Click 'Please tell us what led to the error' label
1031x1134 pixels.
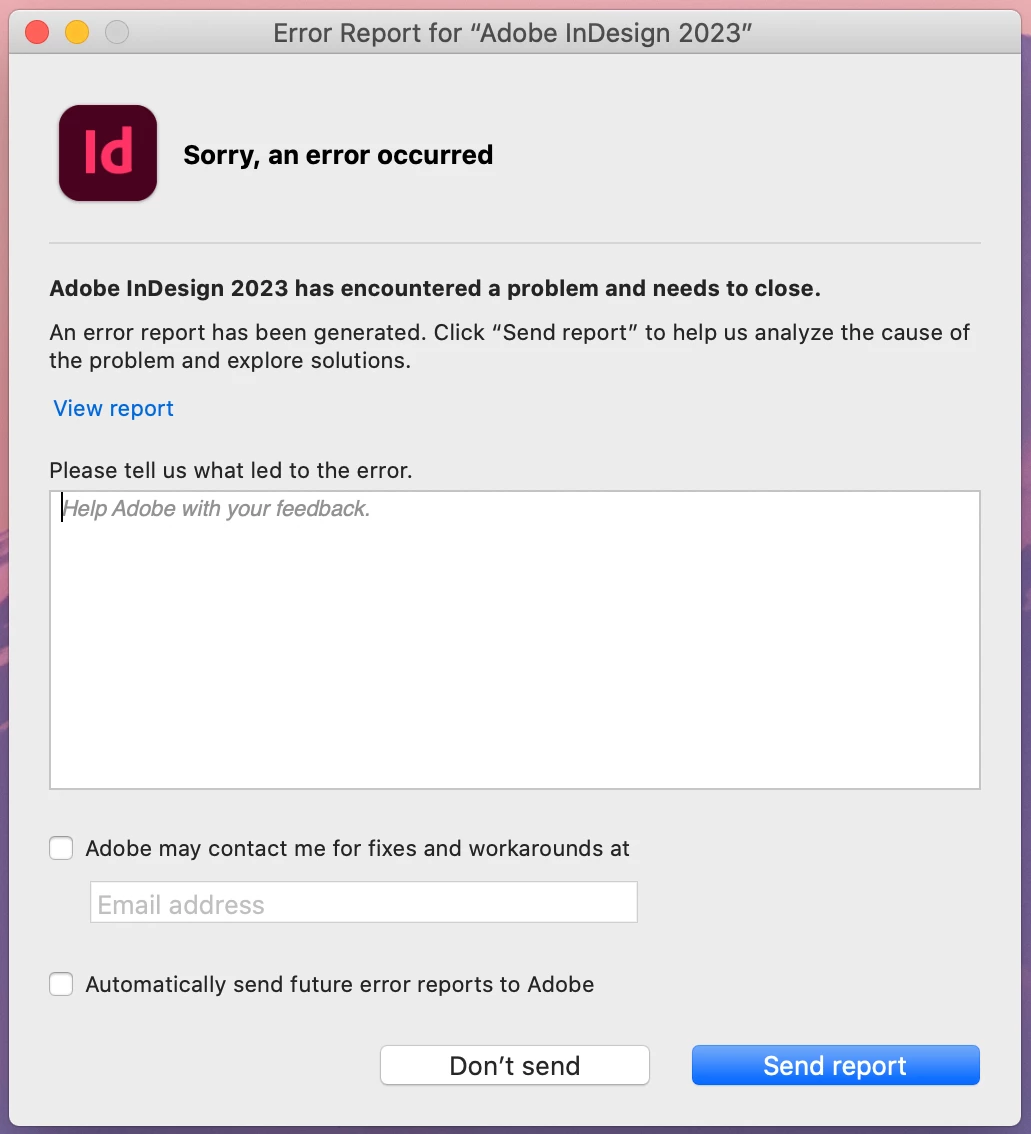point(230,470)
